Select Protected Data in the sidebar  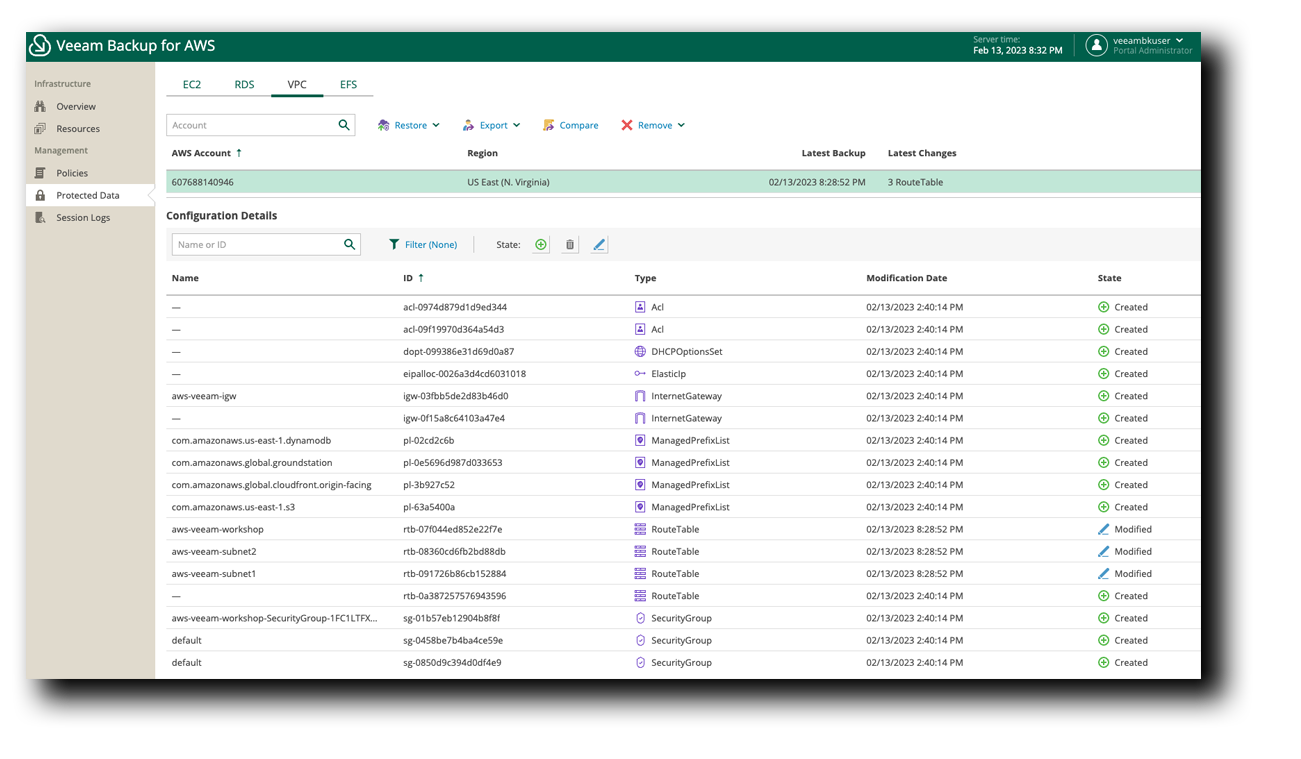(x=88, y=195)
